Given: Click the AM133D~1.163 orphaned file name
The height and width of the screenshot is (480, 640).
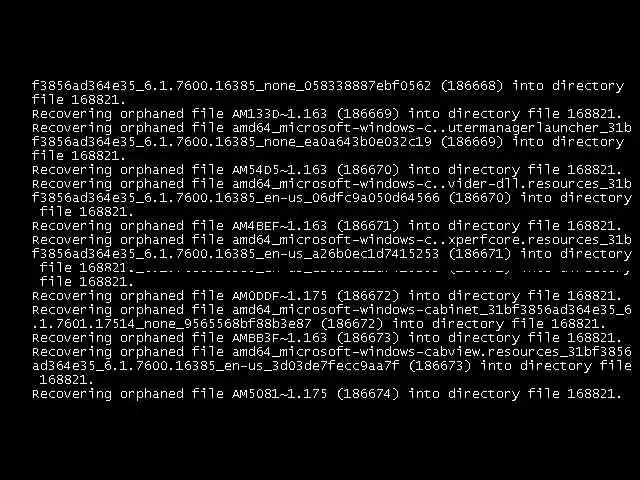Looking at the screenshot, I should tap(280, 113).
